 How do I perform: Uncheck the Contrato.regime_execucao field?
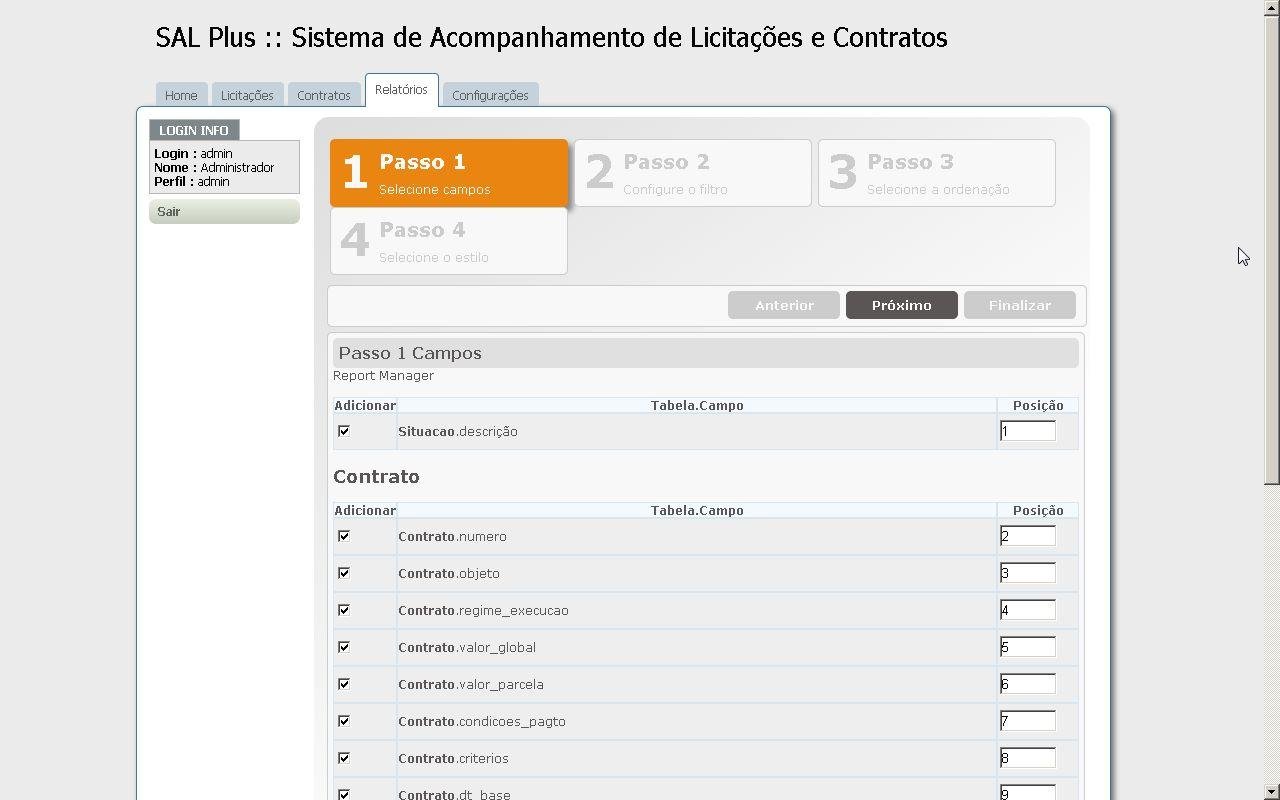click(344, 610)
